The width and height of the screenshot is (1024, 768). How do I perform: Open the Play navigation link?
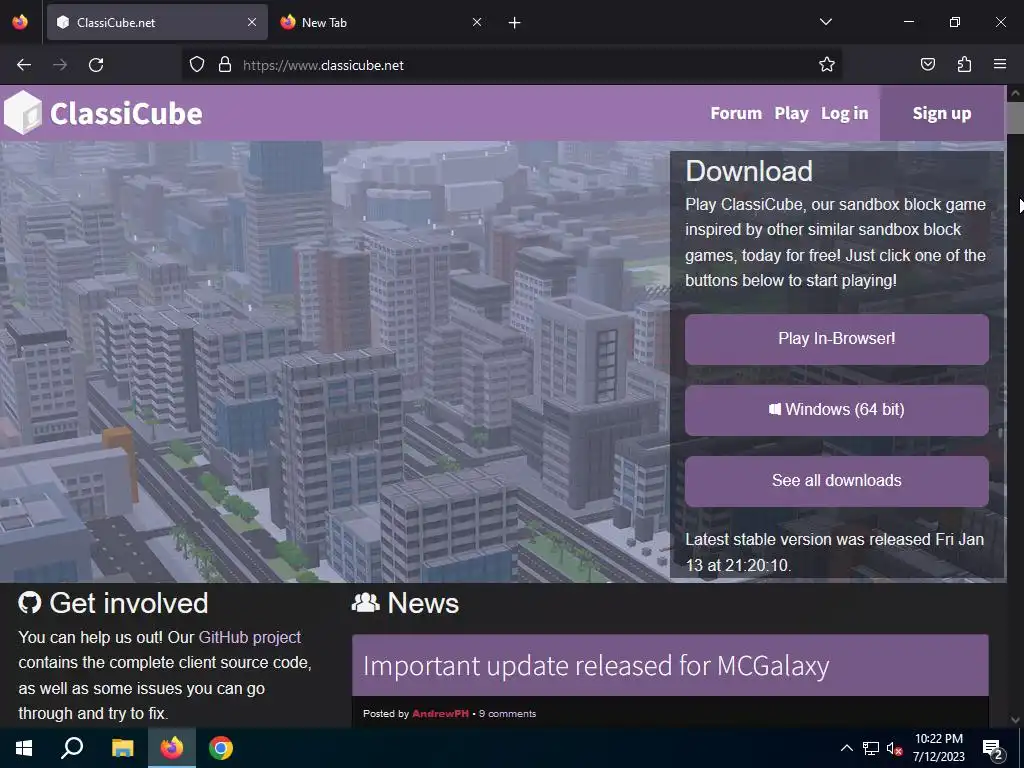[792, 114]
